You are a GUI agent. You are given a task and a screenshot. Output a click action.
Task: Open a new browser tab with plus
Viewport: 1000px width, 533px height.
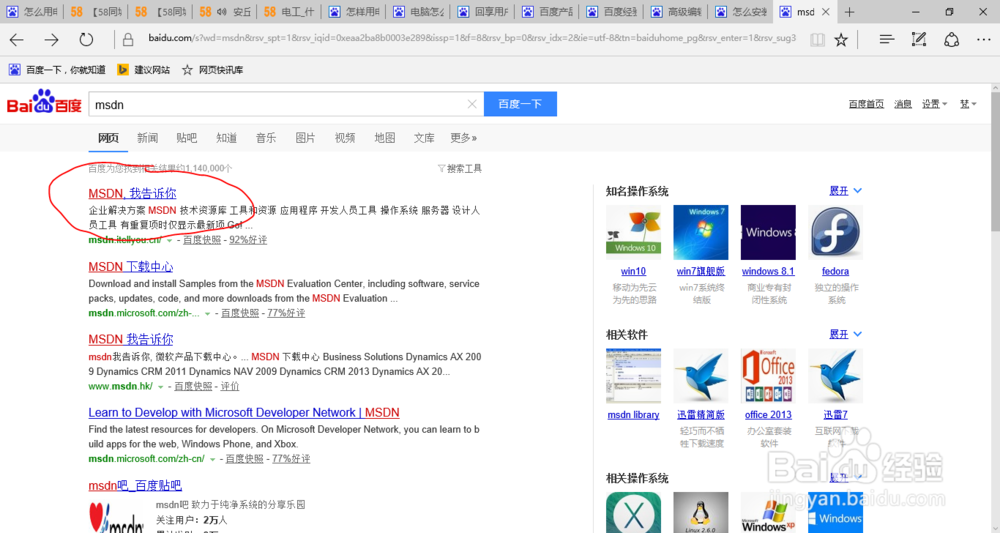pyautogui.click(x=849, y=11)
